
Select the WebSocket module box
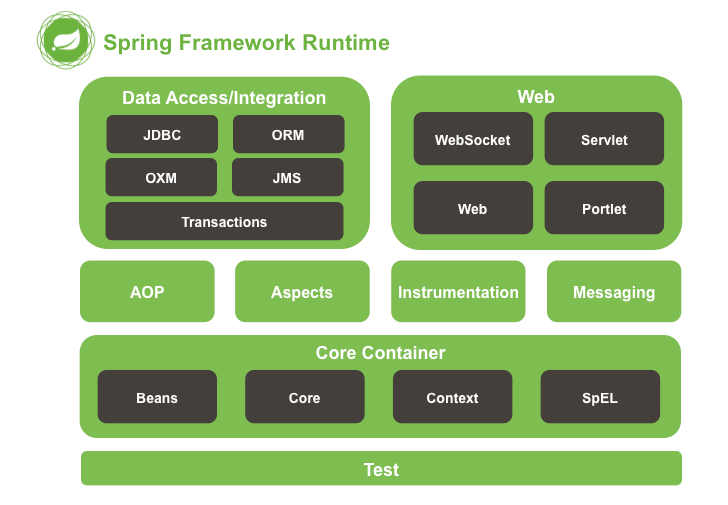(473, 139)
